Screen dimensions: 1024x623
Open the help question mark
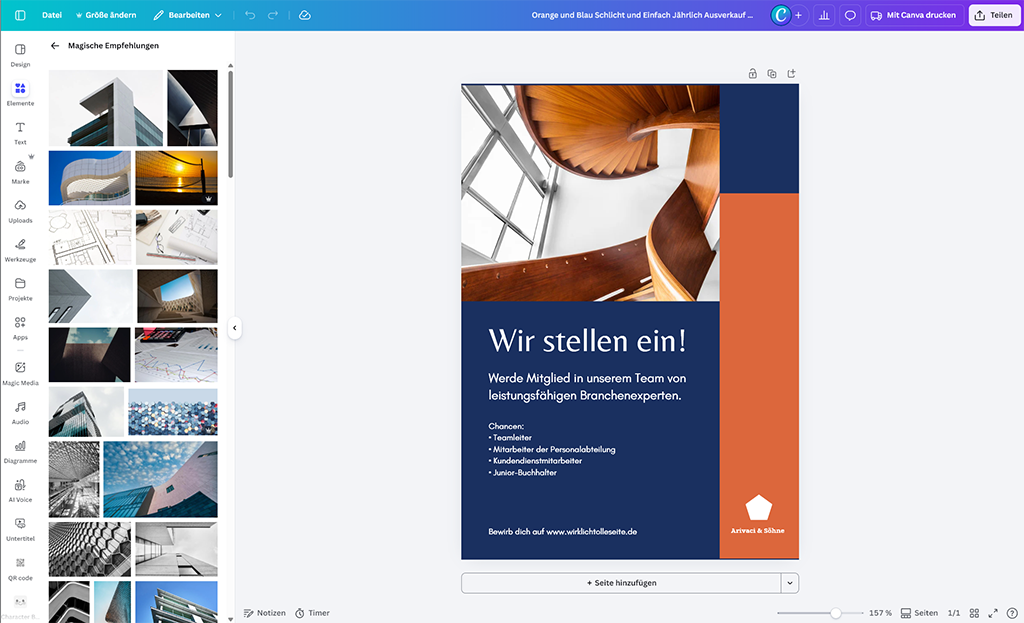[1012, 613]
